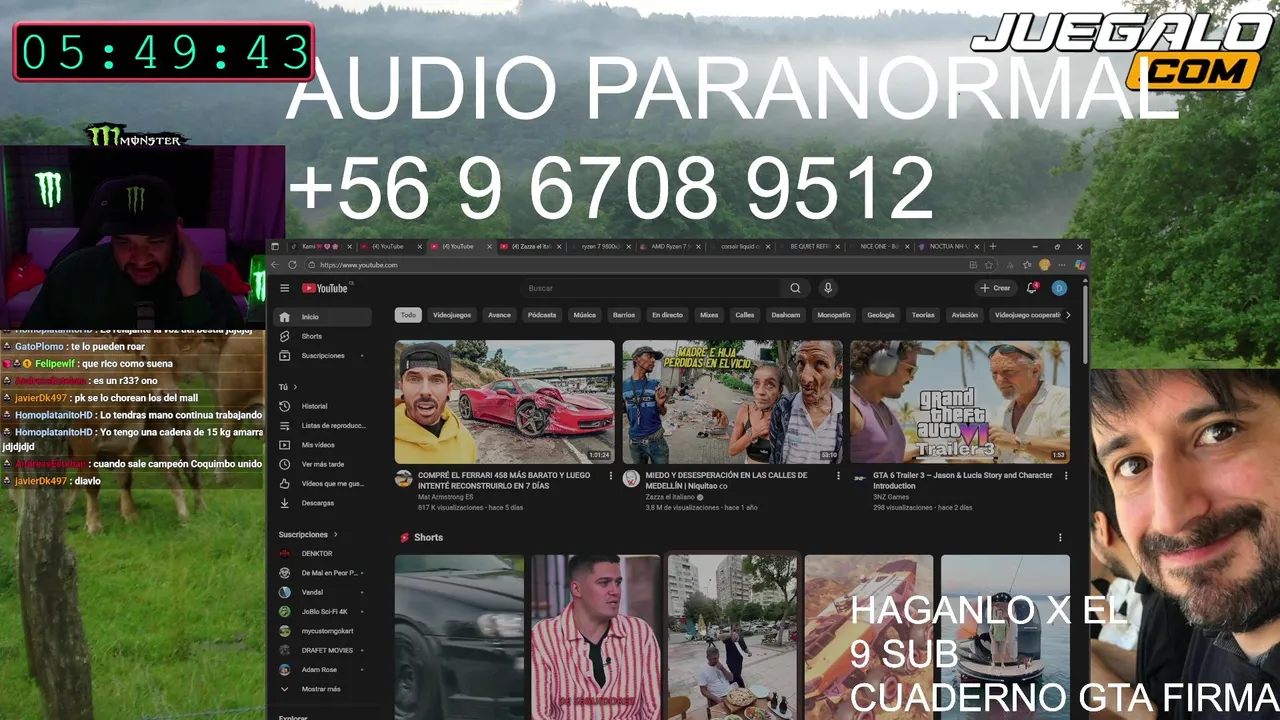Switch to AMD Ryzen 7 browser tab
The width and height of the screenshot is (1280, 720).
click(x=670, y=246)
